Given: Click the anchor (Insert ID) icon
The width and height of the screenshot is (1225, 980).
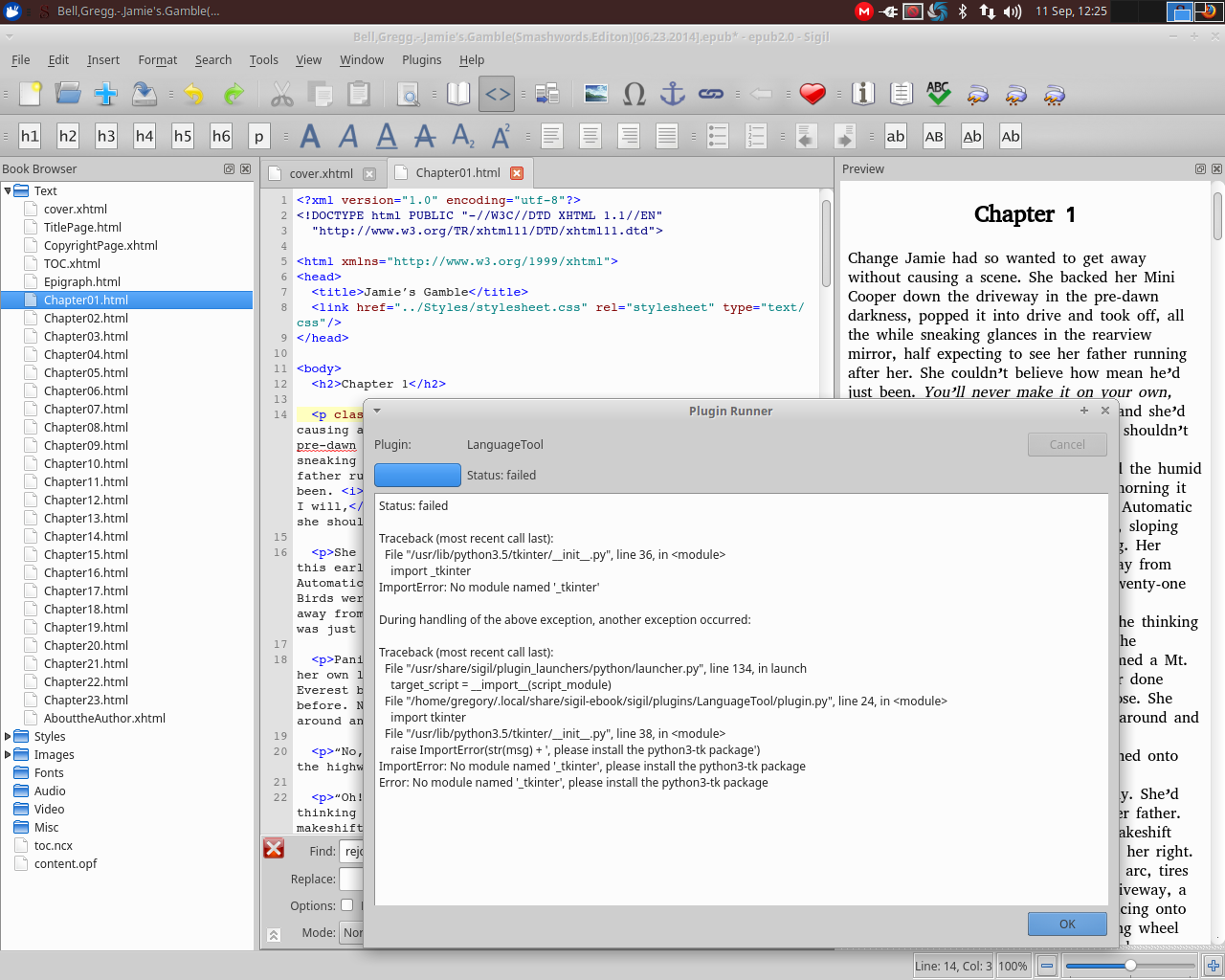Looking at the screenshot, I should pyautogui.click(x=673, y=94).
